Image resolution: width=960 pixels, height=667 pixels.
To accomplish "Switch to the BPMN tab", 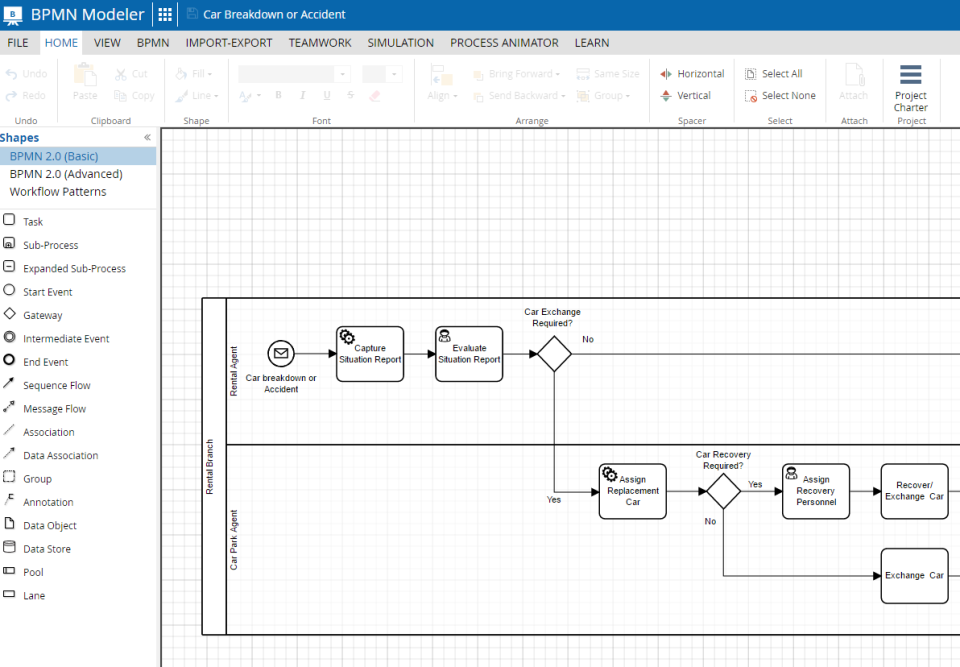I will [x=152, y=43].
